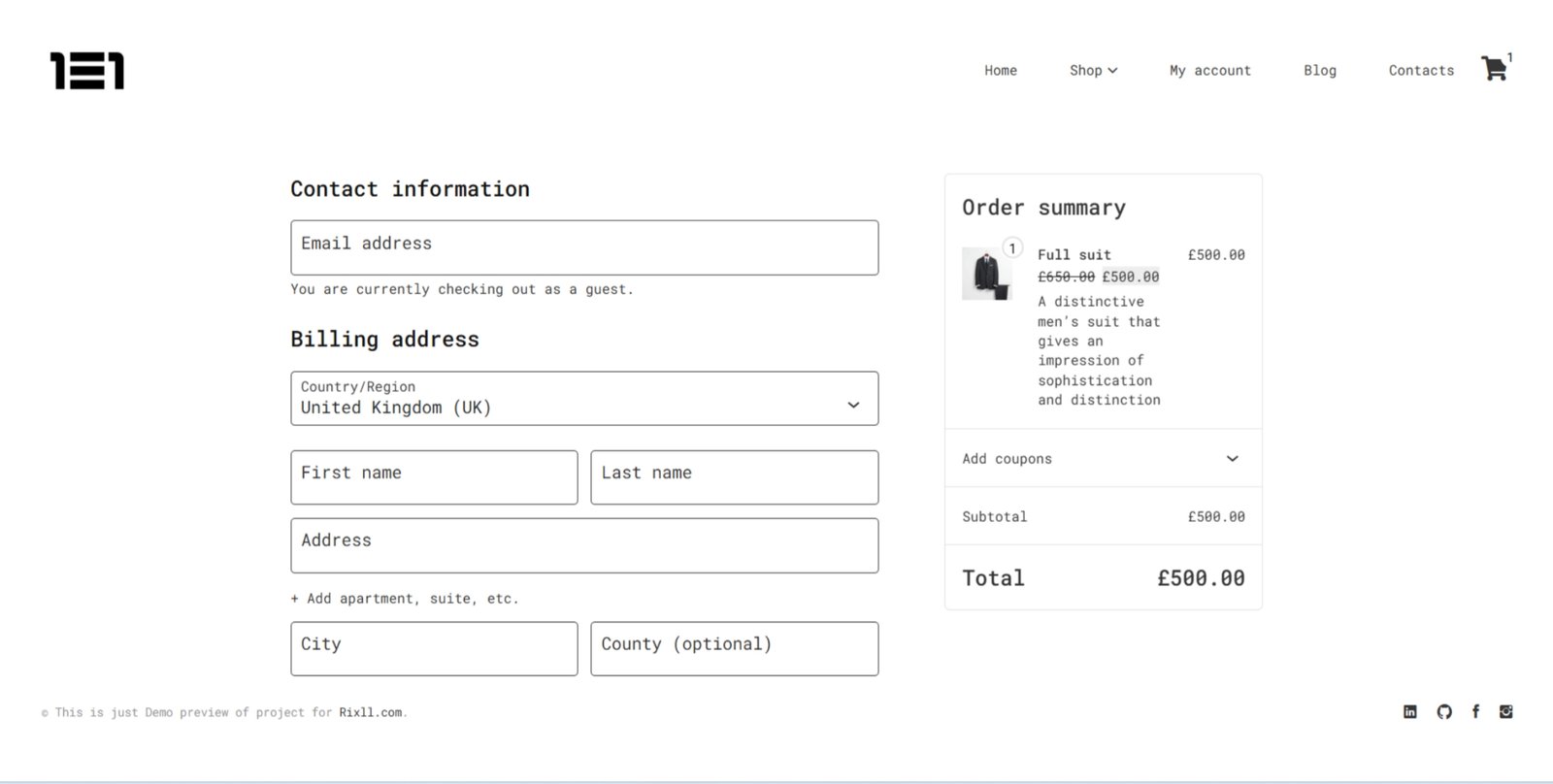Open the Country/Region dropdown
This screenshot has width=1553, height=784.
(x=584, y=399)
